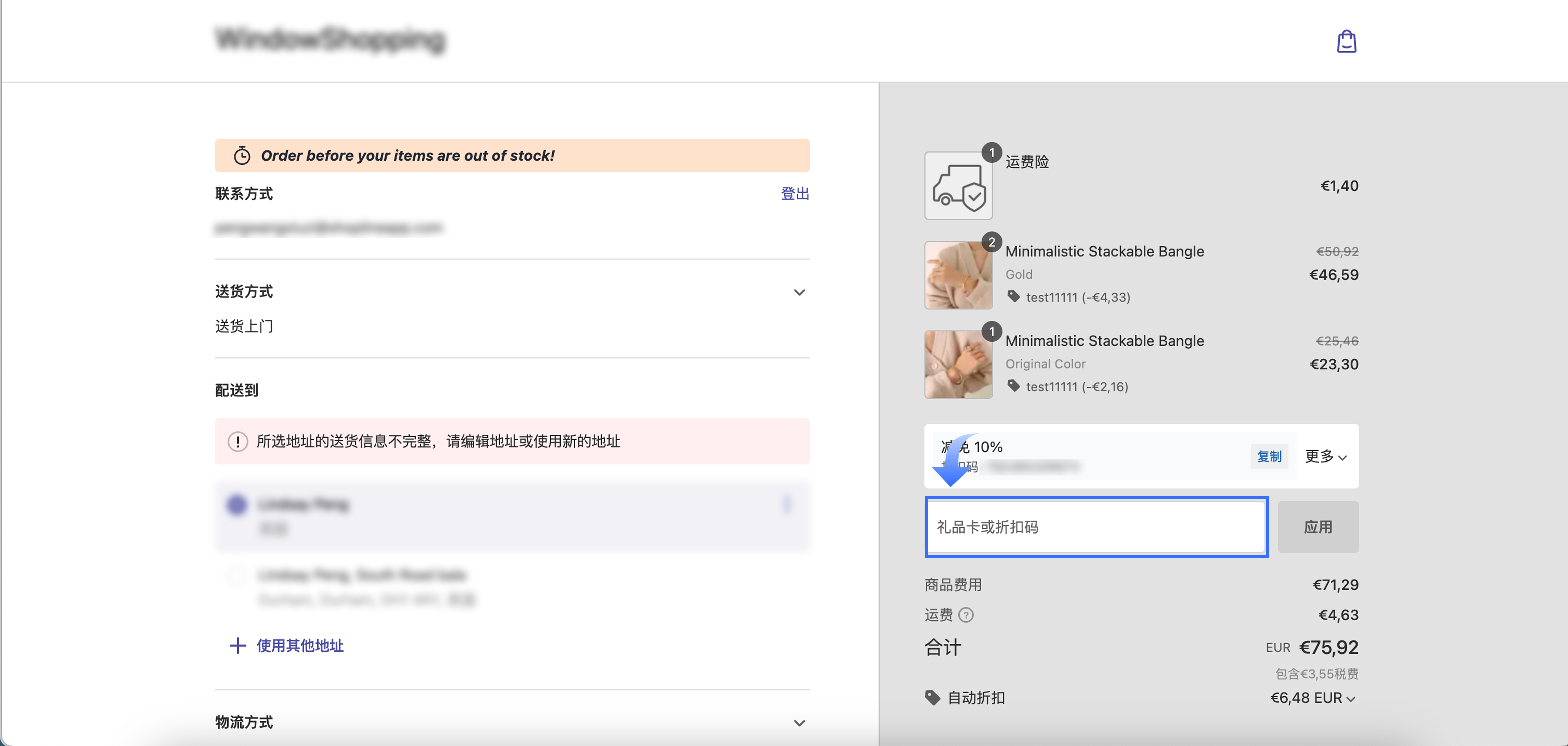
Task: Open the shopping bag cart icon
Action: point(1346,41)
